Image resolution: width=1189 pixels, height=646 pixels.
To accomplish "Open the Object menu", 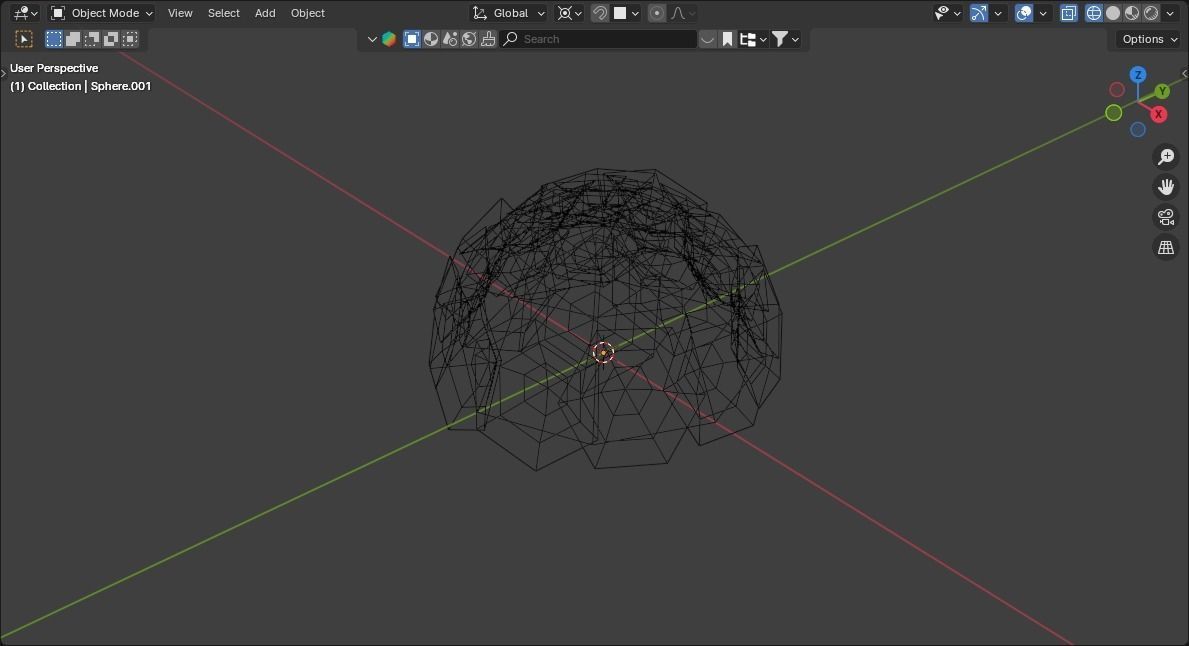I will (307, 13).
